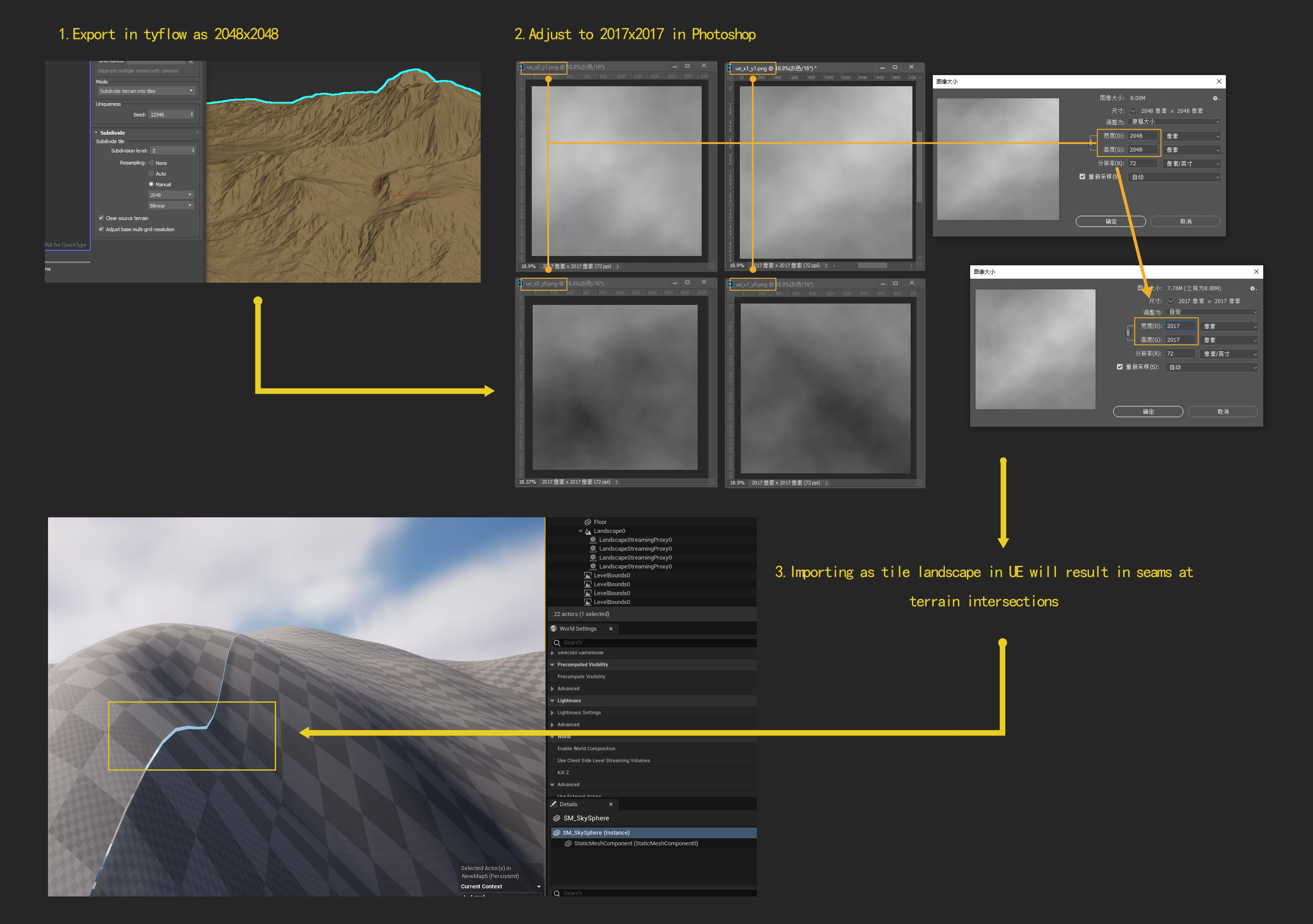Screen dimensions: 1313x924
Task: Expand Lightmass Settings
Action: point(552,712)
